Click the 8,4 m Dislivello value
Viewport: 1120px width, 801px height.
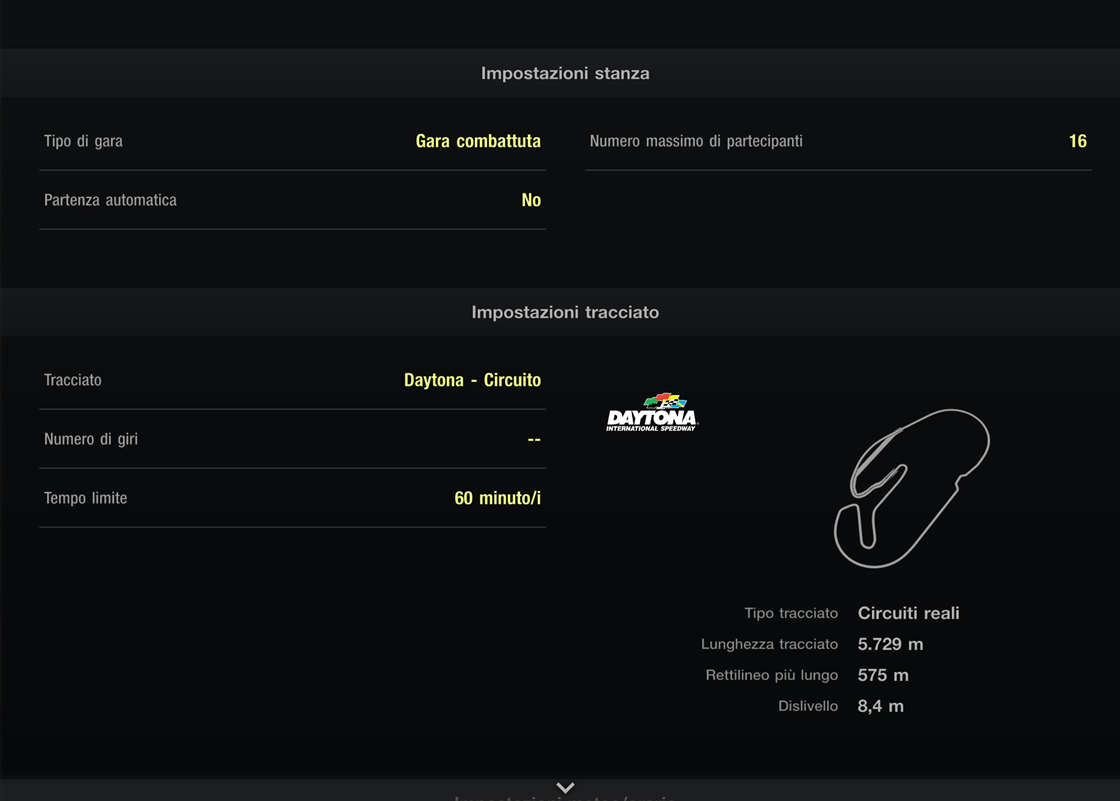pos(880,706)
